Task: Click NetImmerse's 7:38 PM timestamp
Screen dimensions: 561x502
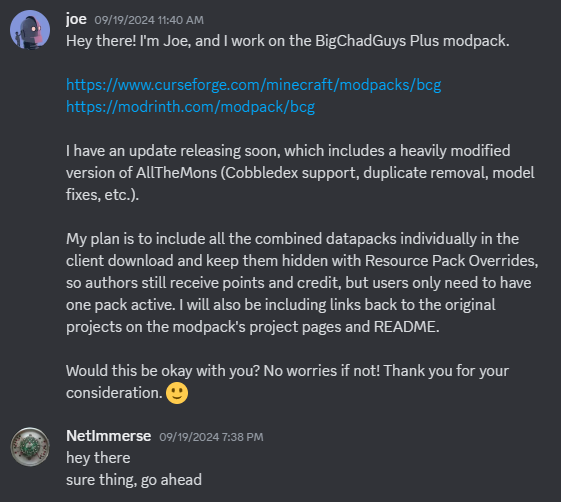Action: (211, 437)
